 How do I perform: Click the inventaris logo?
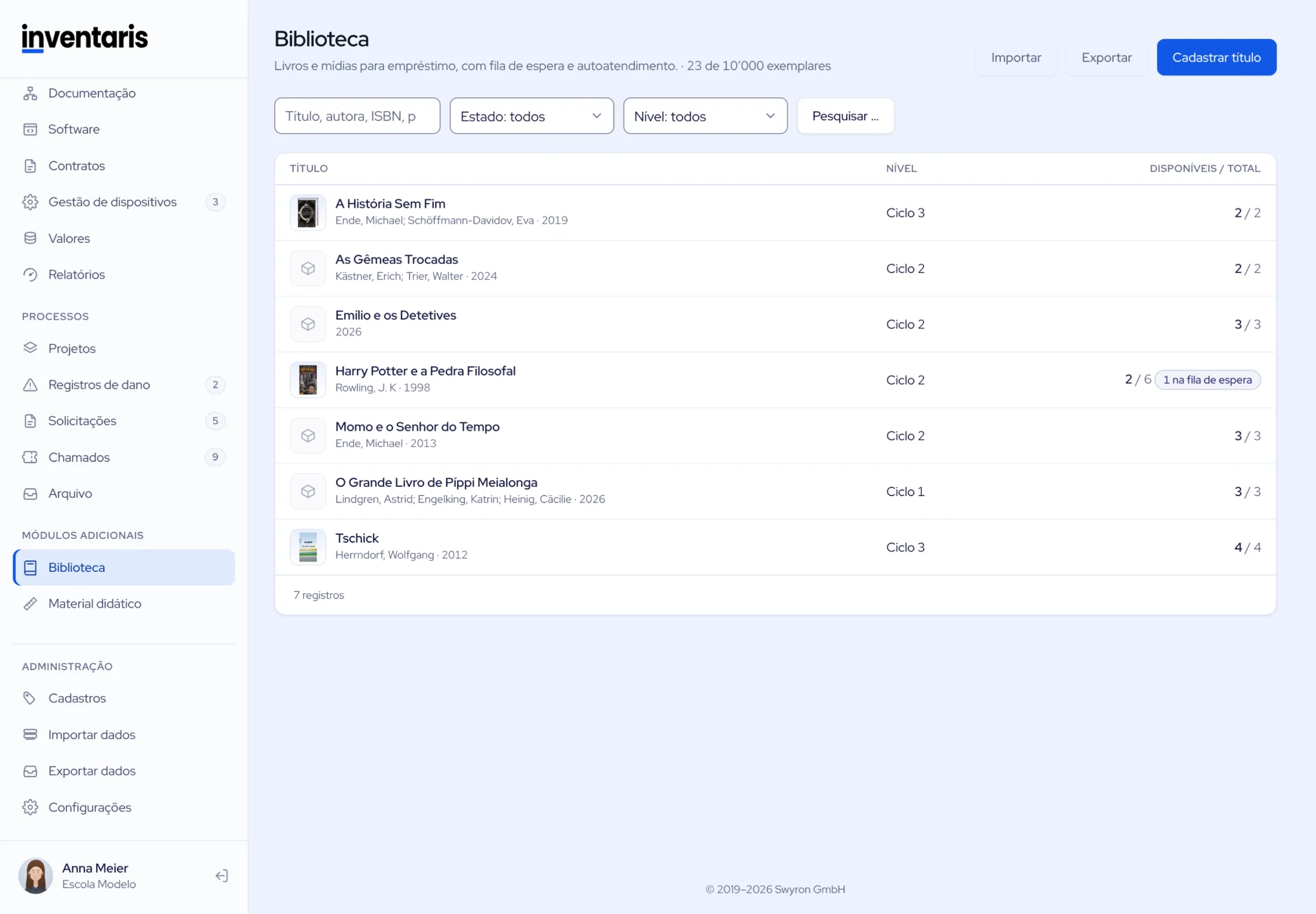(85, 38)
